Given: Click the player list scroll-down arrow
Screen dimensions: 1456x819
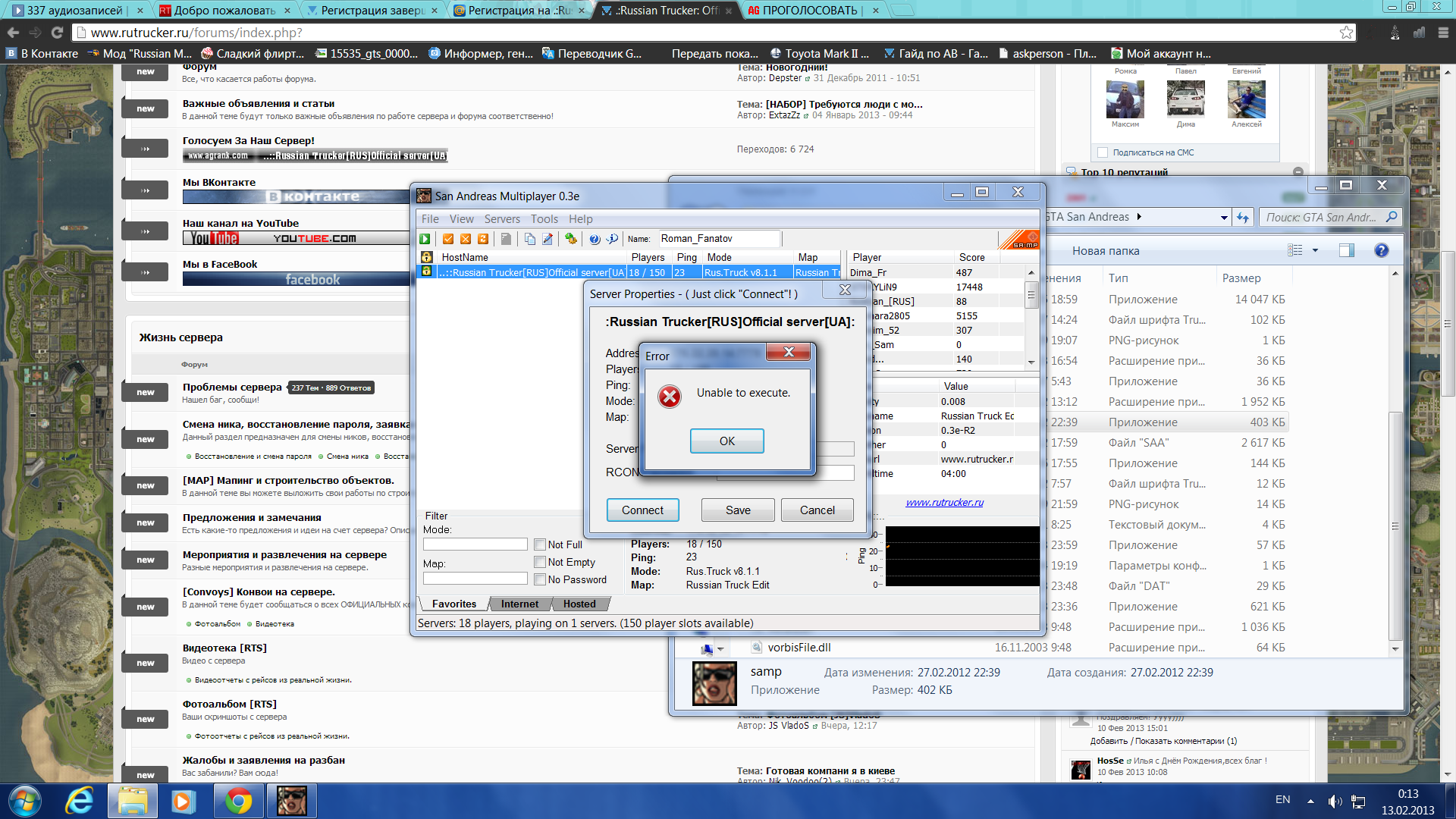Looking at the screenshot, I should click(x=1031, y=362).
